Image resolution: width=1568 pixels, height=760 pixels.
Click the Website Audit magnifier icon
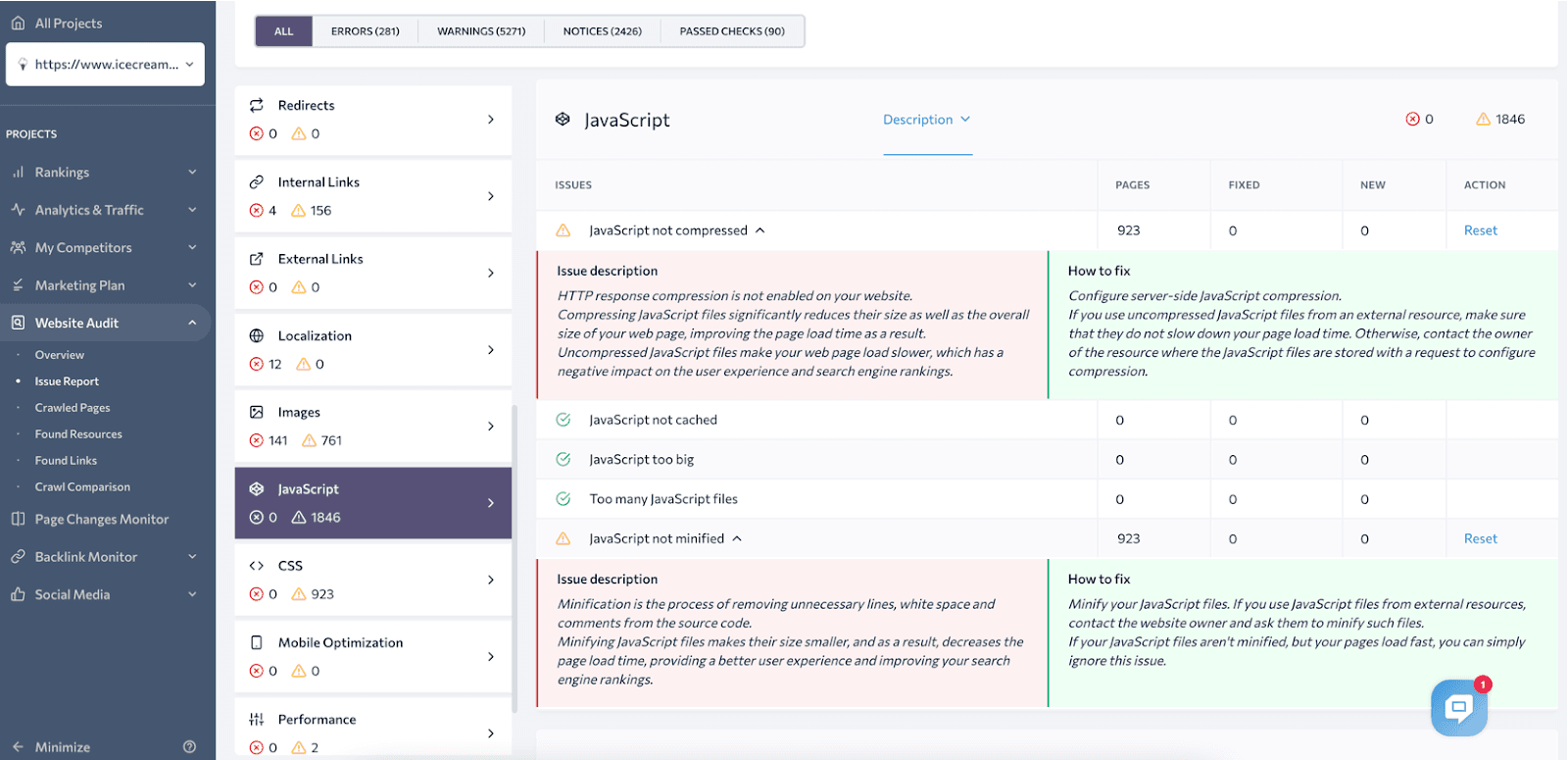(18, 323)
